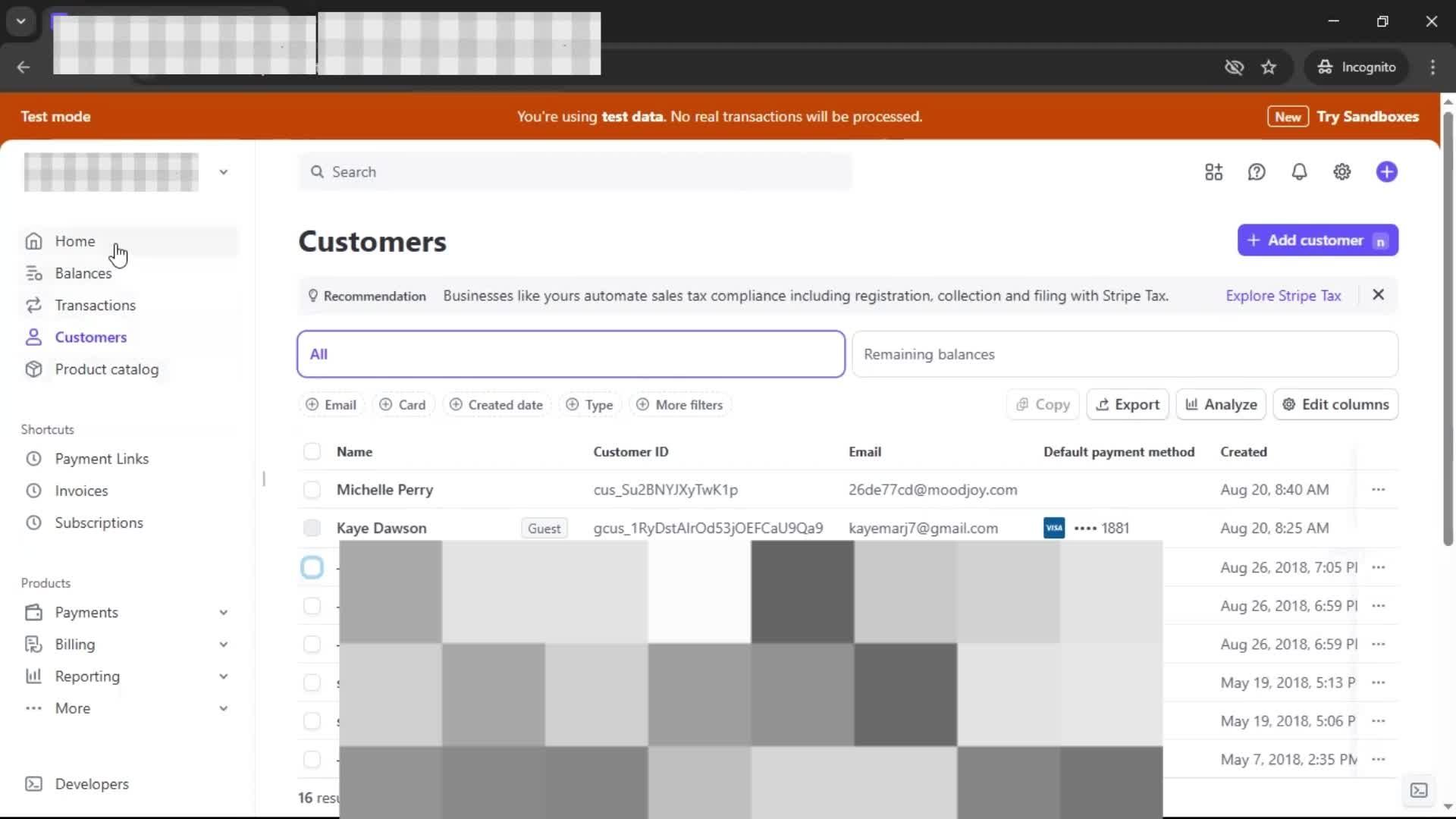
Task: Go to Transactions in the sidebar
Action: tap(95, 306)
